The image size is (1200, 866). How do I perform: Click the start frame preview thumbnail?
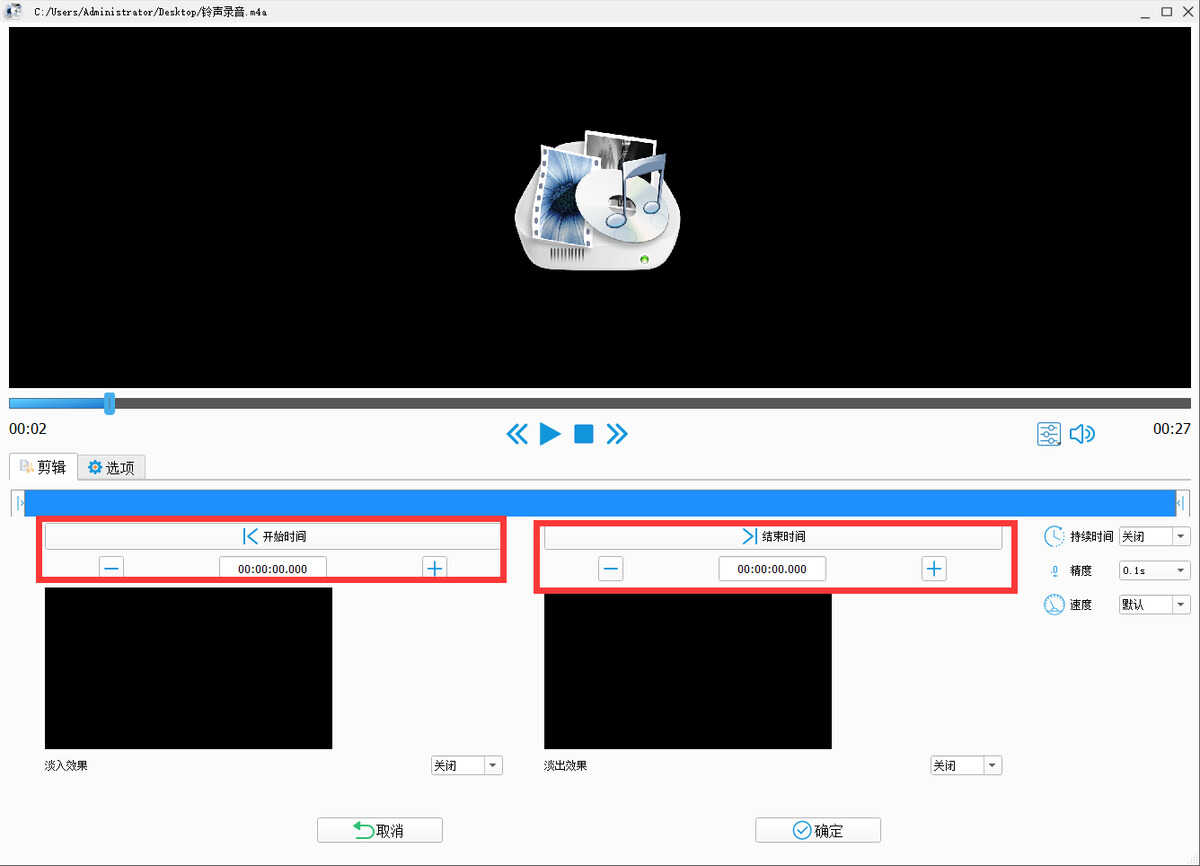click(188, 668)
